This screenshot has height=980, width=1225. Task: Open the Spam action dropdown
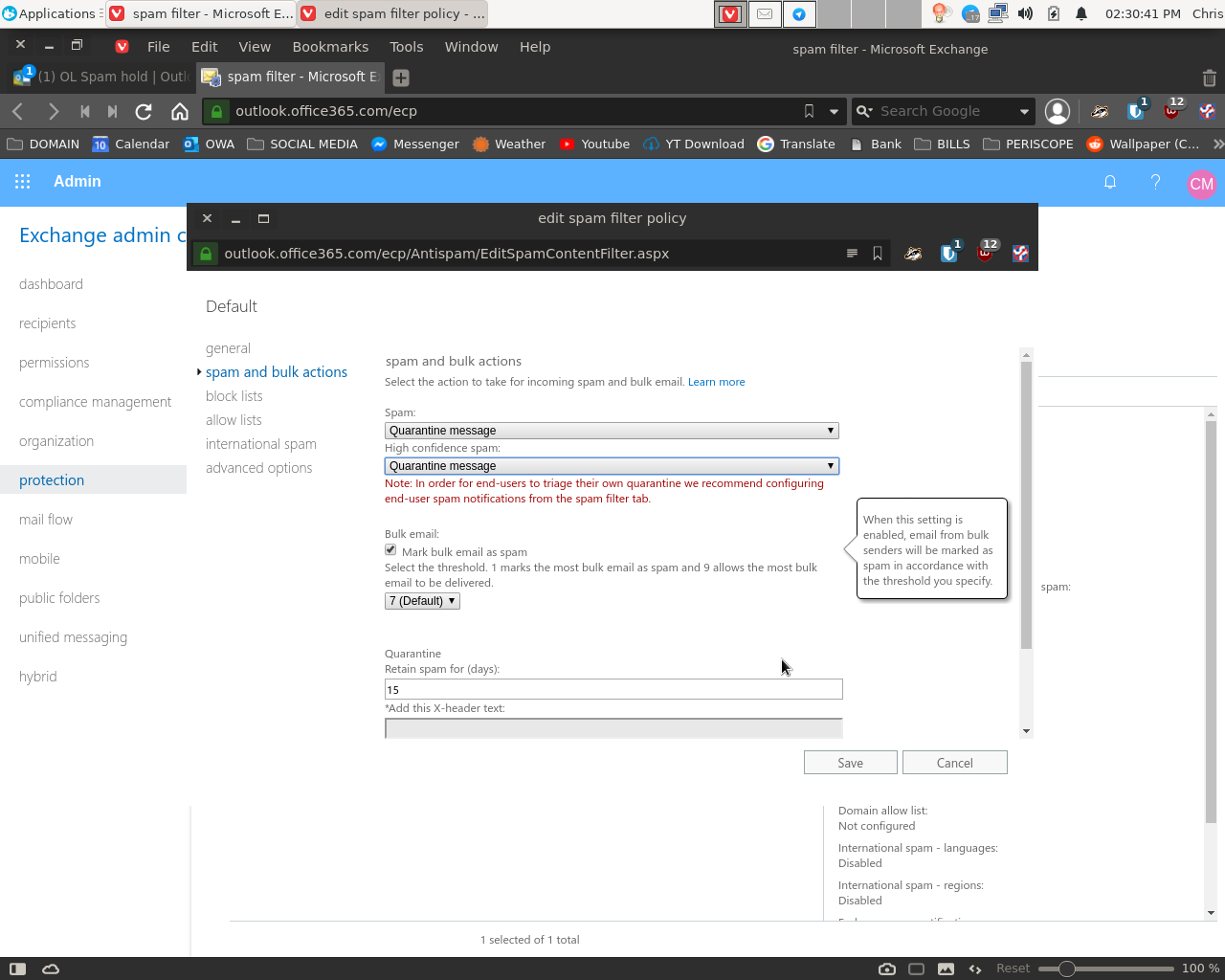(612, 431)
